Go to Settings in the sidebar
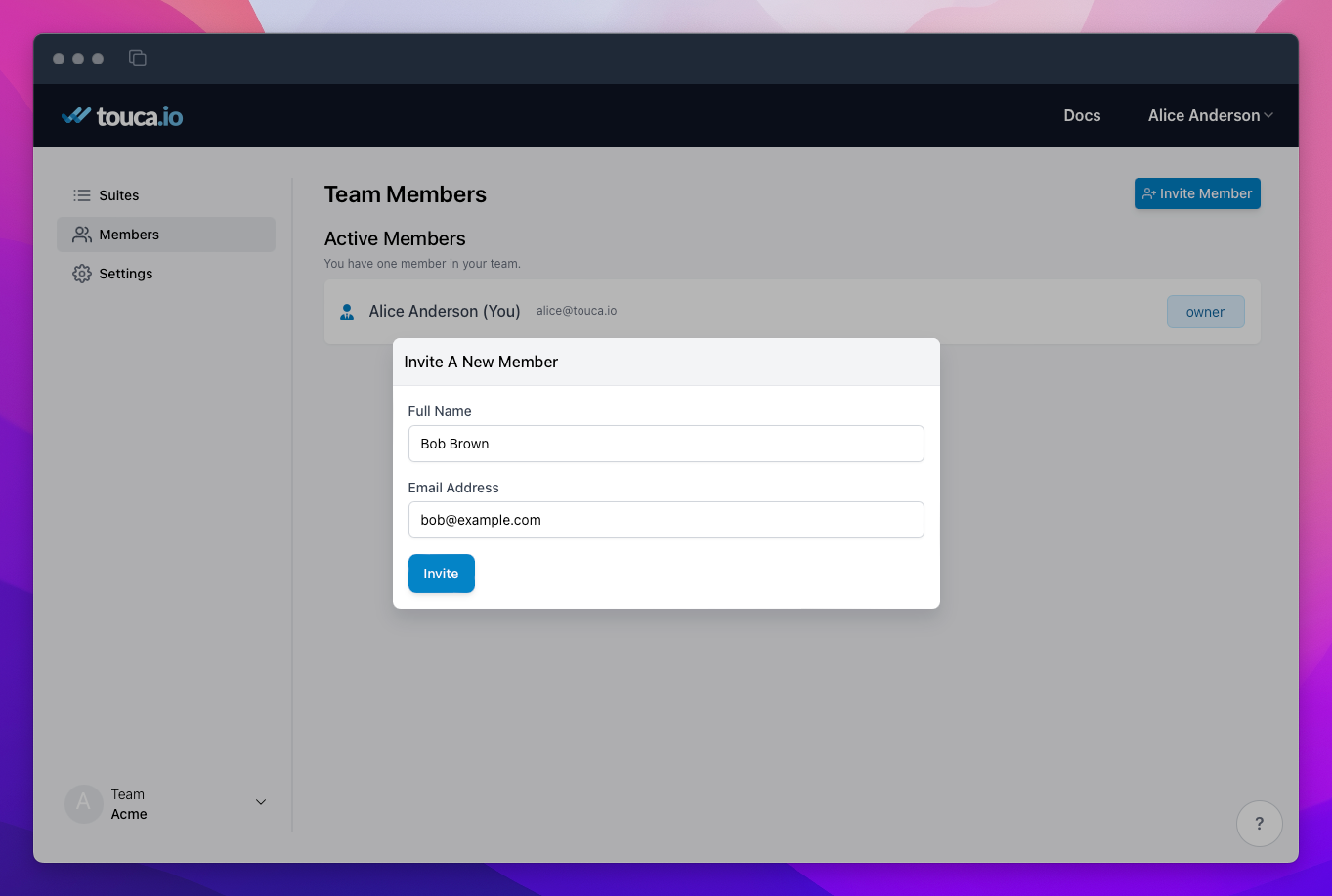 [x=166, y=274]
